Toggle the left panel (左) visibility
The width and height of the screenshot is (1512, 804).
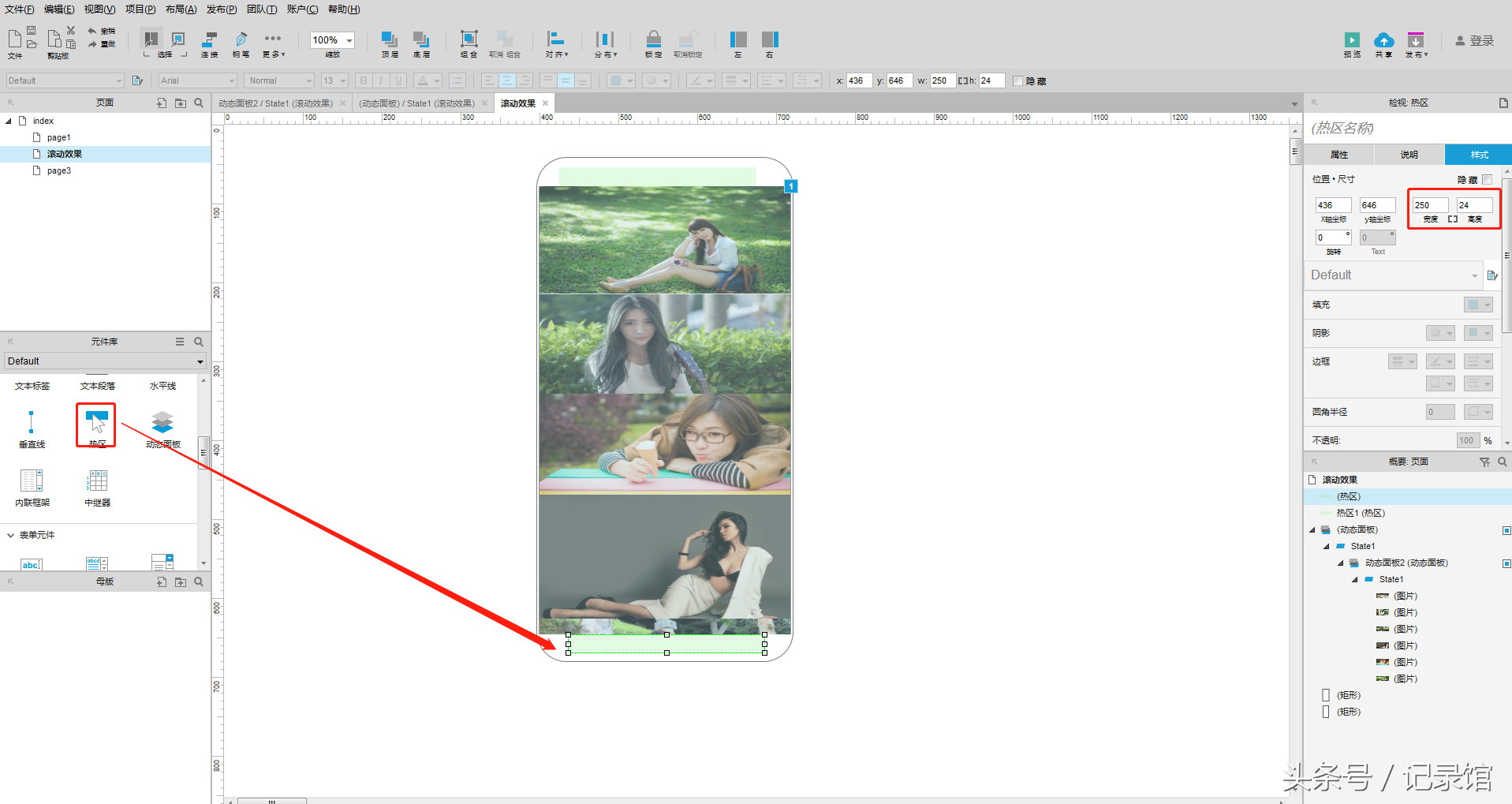(738, 44)
